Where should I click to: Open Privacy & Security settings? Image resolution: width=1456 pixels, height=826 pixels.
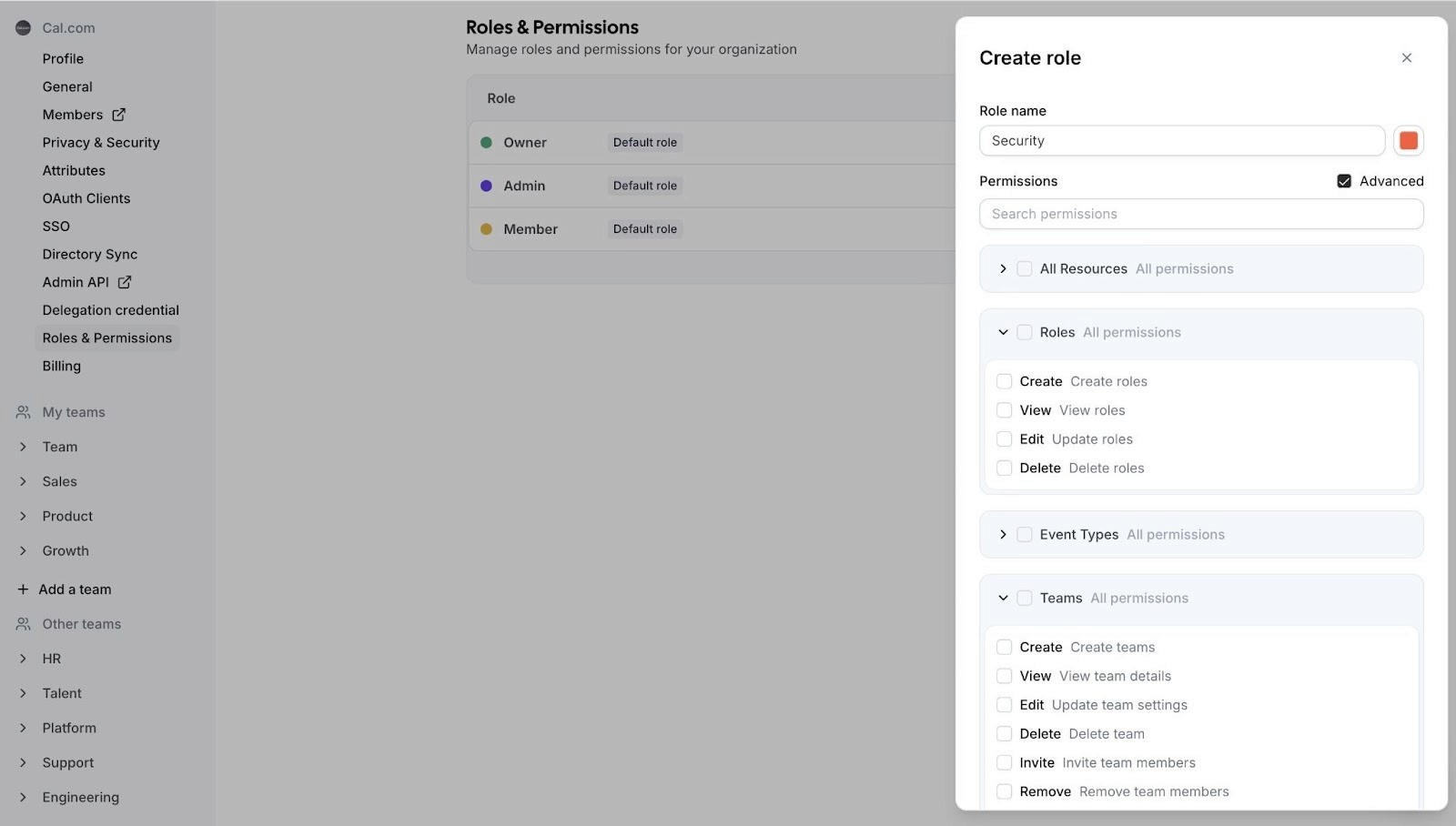pyautogui.click(x=100, y=142)
